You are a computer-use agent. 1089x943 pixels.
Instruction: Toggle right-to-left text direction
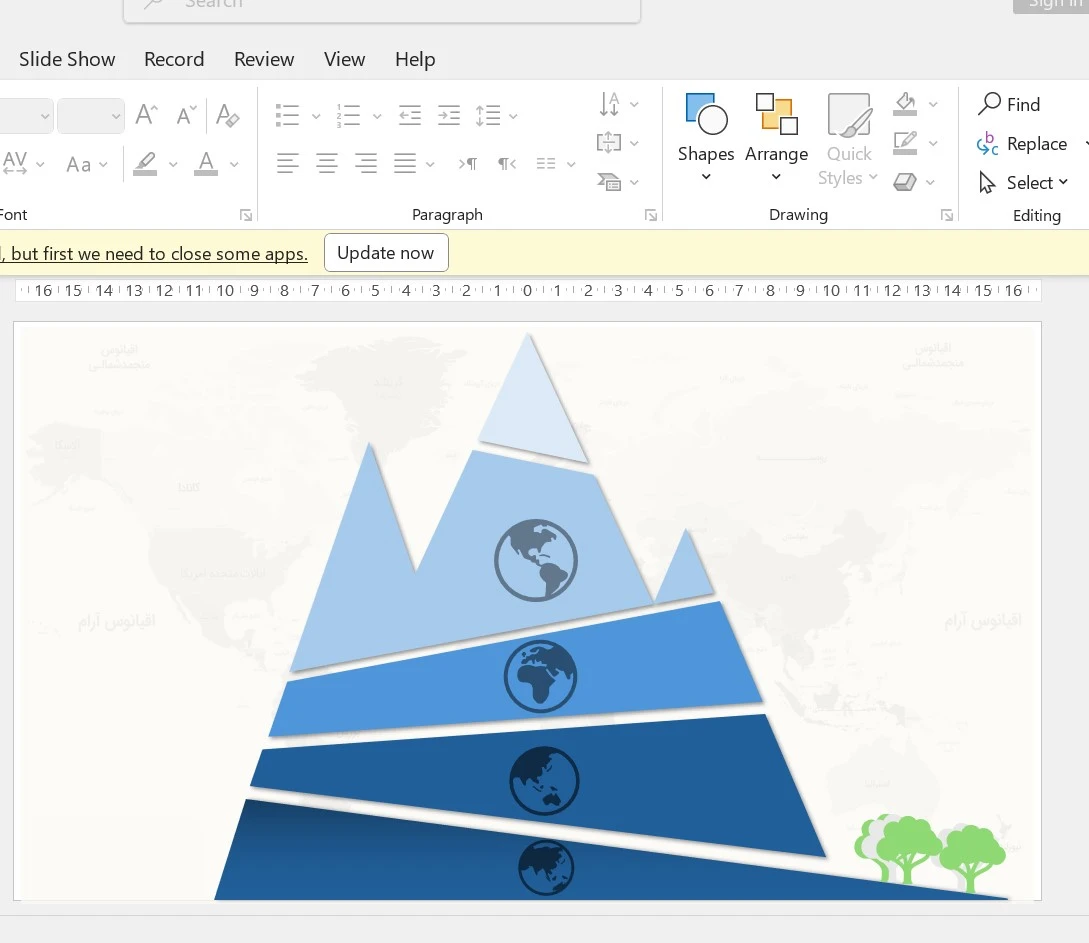point(507,164)
